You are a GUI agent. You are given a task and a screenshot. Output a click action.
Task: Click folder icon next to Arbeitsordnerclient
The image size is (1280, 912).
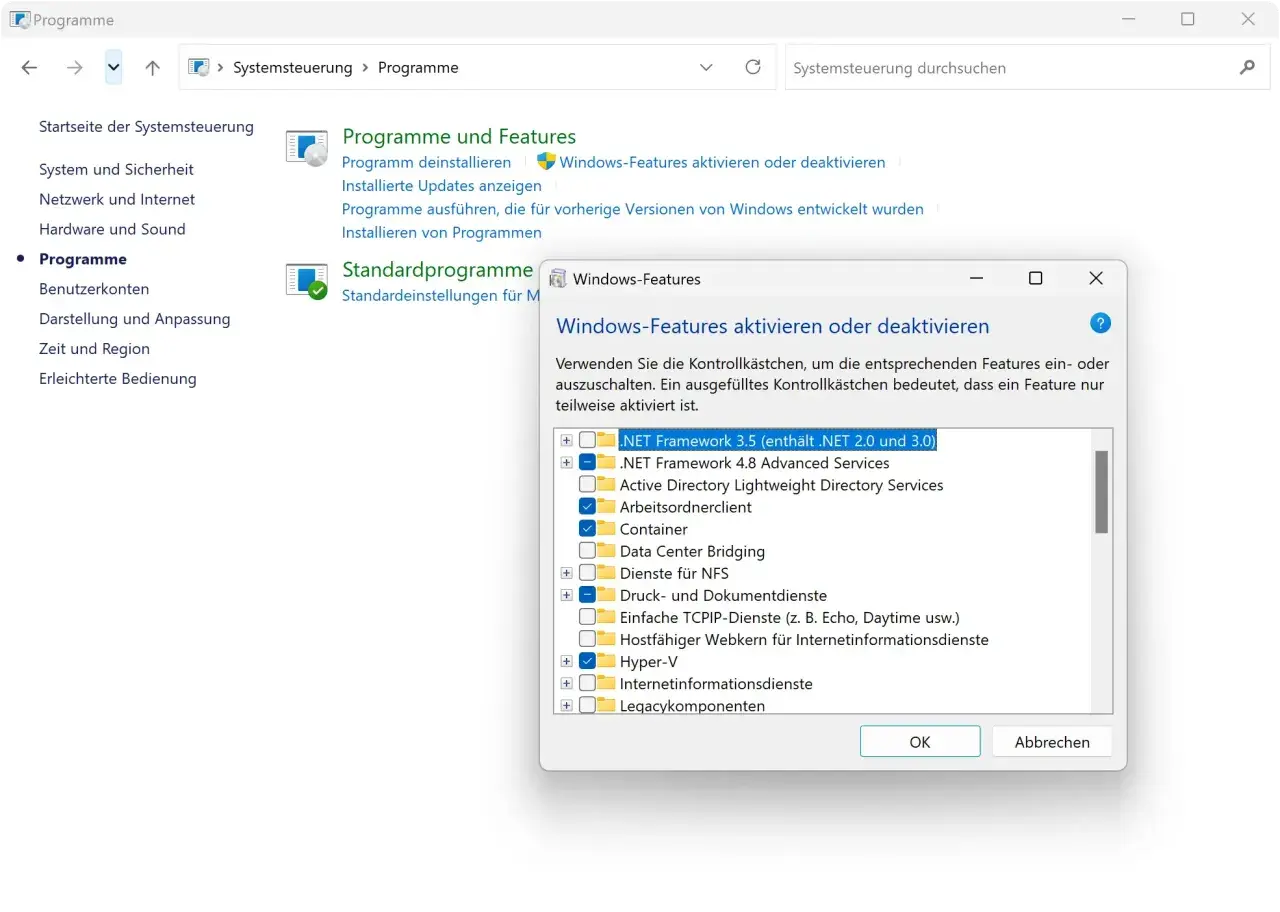606,507
